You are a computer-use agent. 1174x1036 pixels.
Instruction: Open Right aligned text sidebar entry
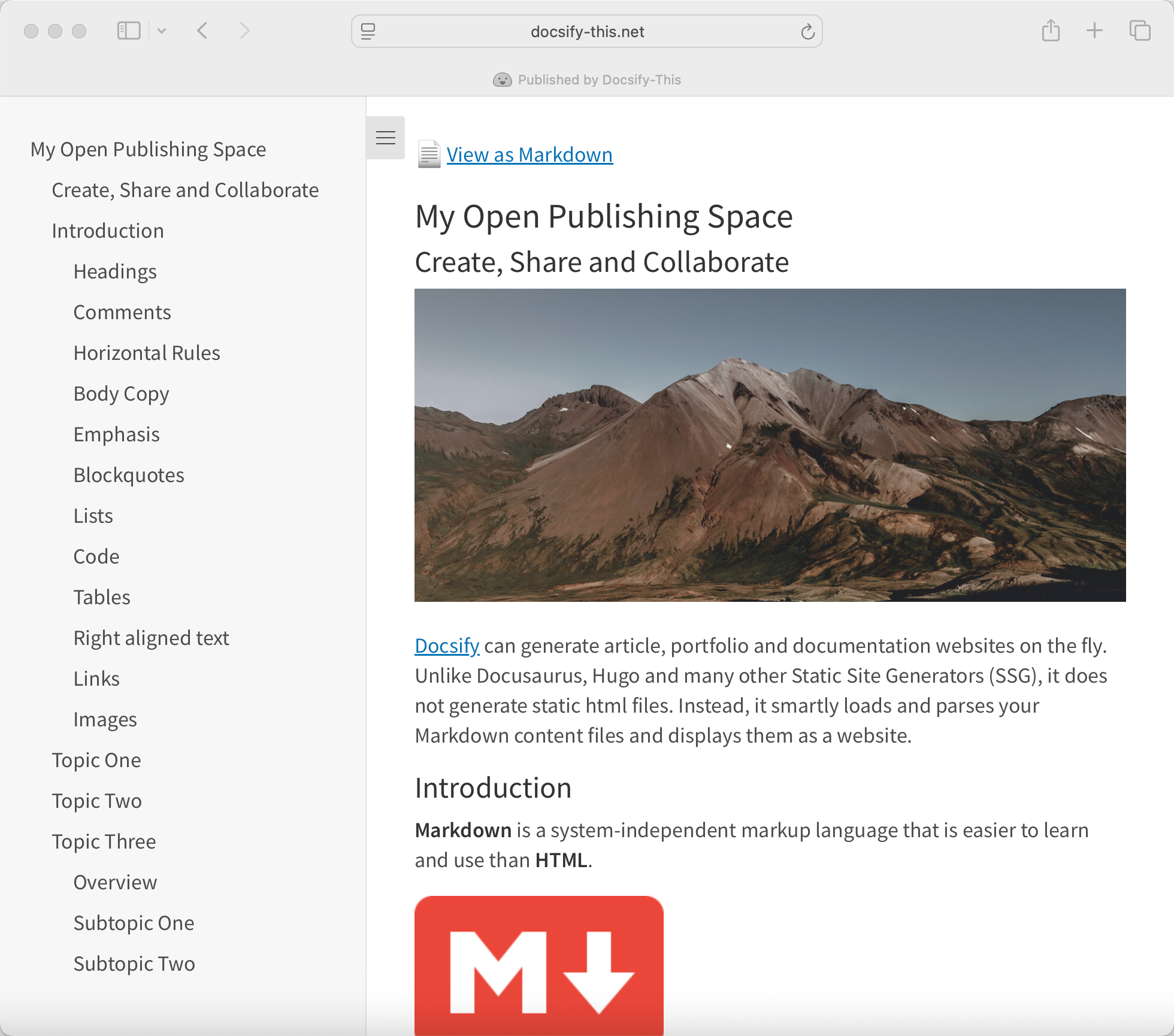pyautogui.click(x=152, y=638)
